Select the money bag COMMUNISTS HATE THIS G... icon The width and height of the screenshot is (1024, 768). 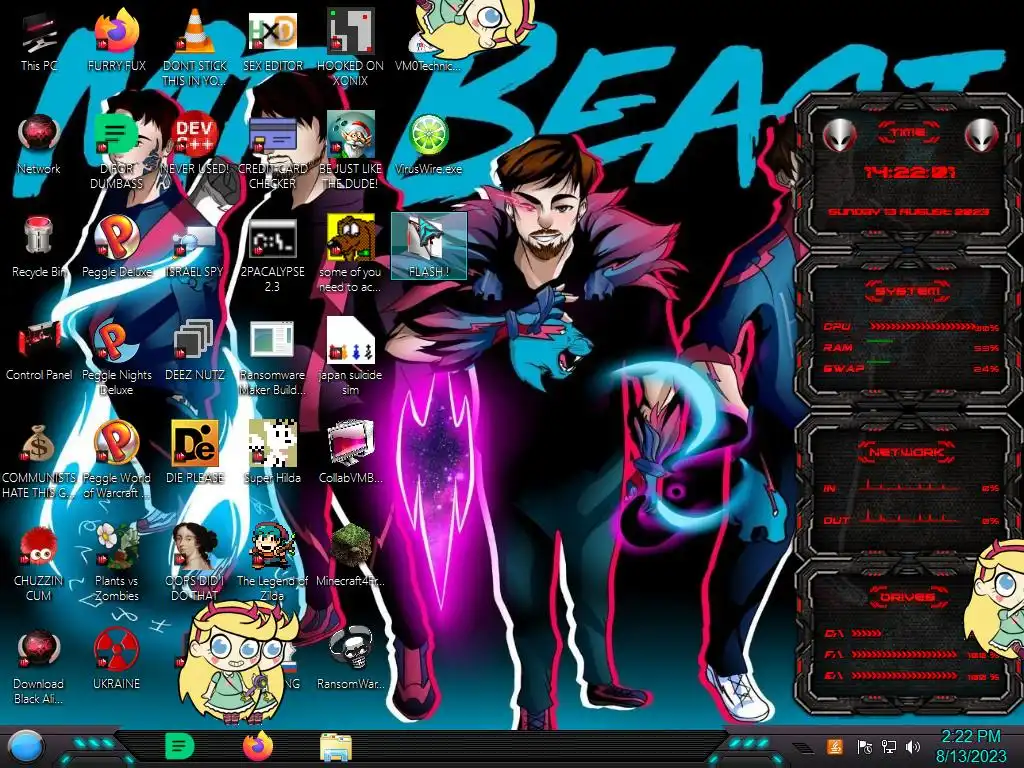click(39, 460)
